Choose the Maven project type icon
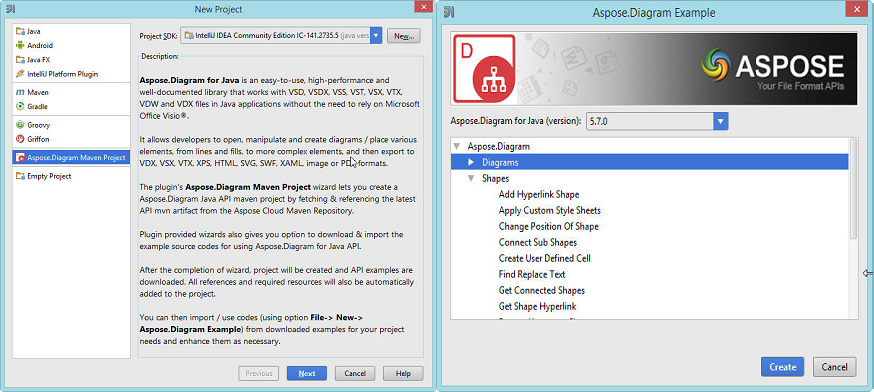 click(x=20, y=92)
